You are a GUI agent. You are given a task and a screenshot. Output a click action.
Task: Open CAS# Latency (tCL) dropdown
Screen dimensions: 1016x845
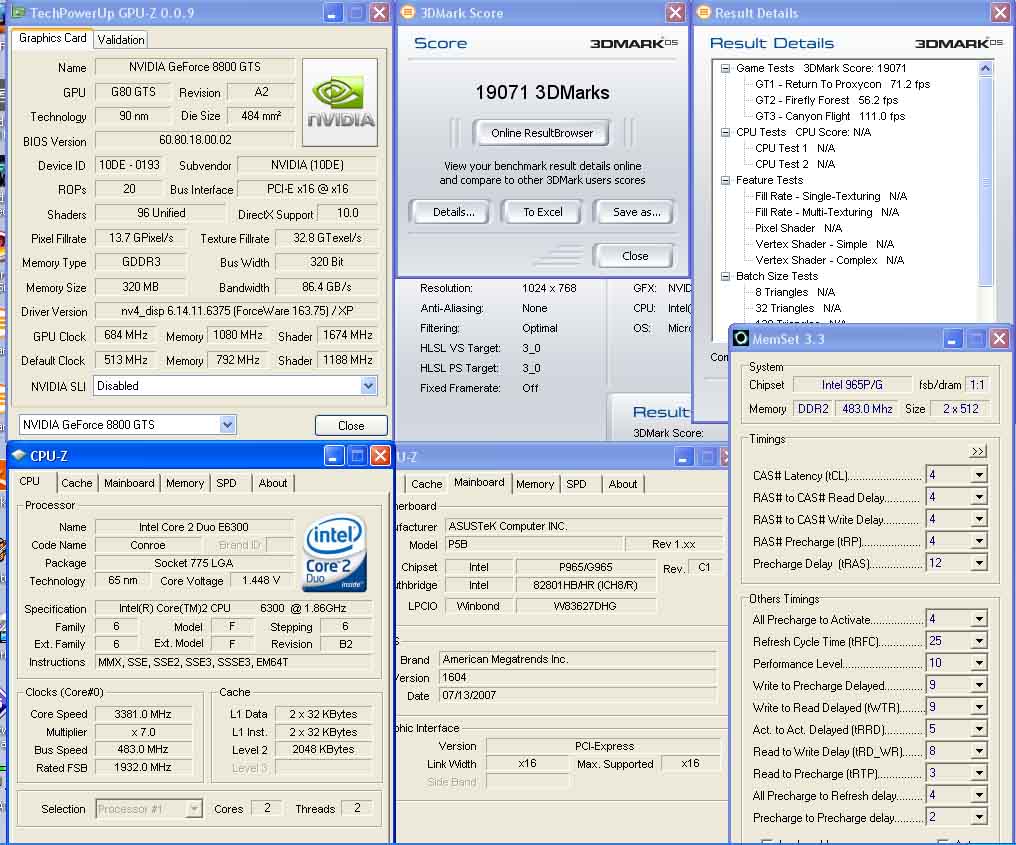tap(979, 475)
